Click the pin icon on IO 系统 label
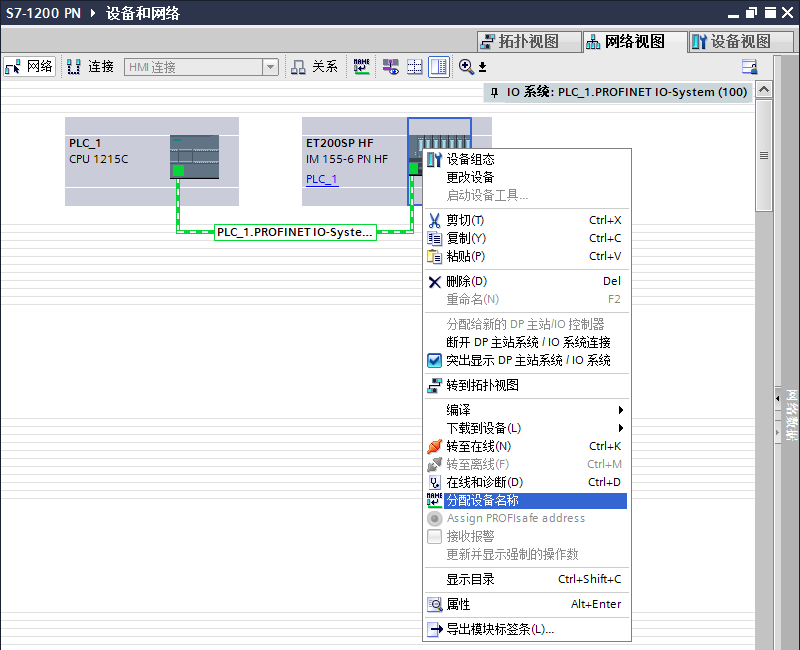The image size is (800, 650). pyautogui.click(x=494, y=92)
